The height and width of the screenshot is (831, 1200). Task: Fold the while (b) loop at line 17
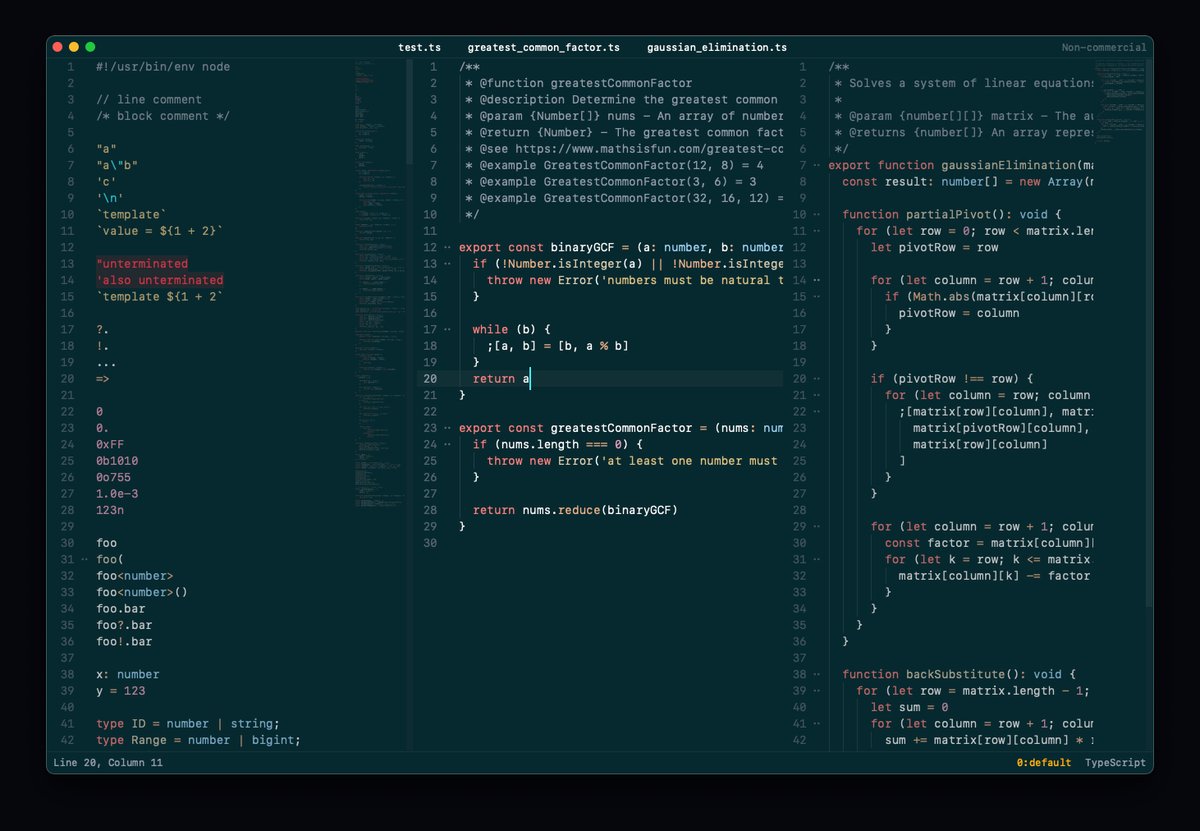[447, 330]
